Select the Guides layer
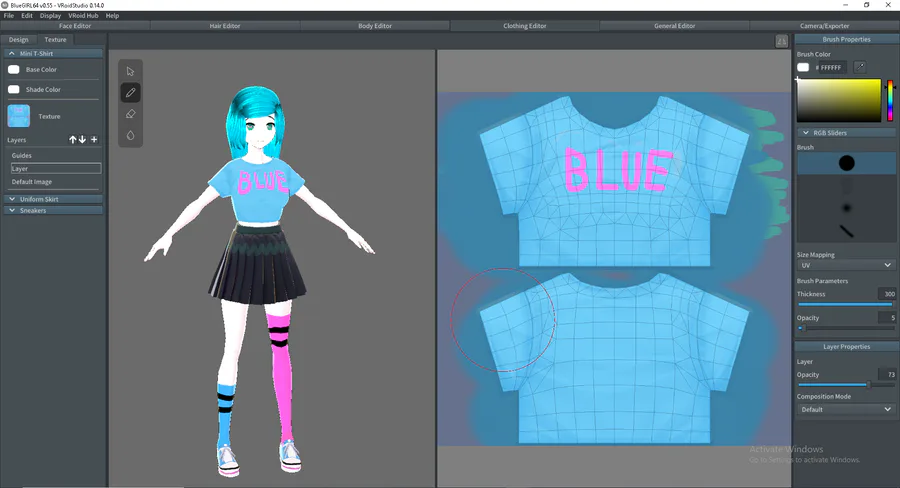Viewport: 900px width, 488px height. coord(55,156)
